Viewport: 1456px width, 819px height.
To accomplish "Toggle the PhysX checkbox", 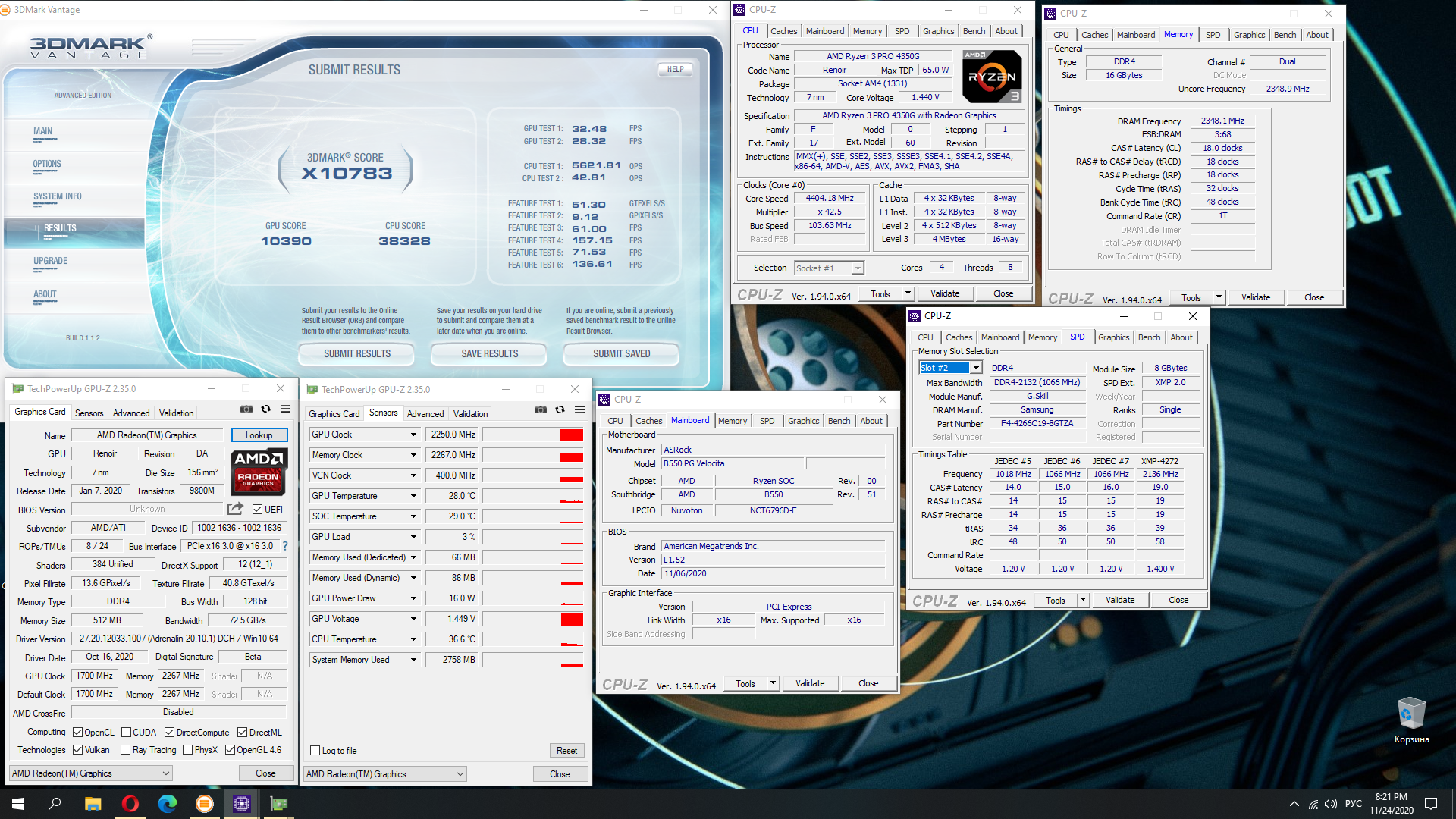I will point(187,750).
